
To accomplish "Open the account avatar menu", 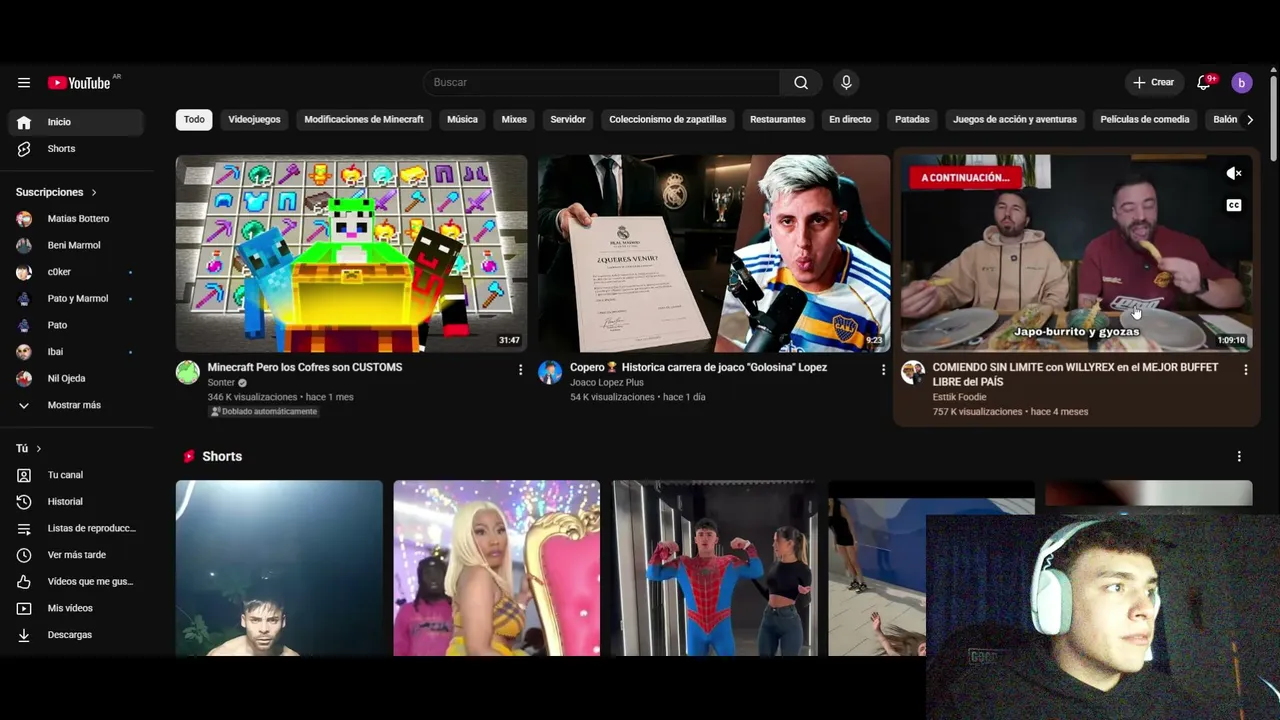I will click(1241, 83).
